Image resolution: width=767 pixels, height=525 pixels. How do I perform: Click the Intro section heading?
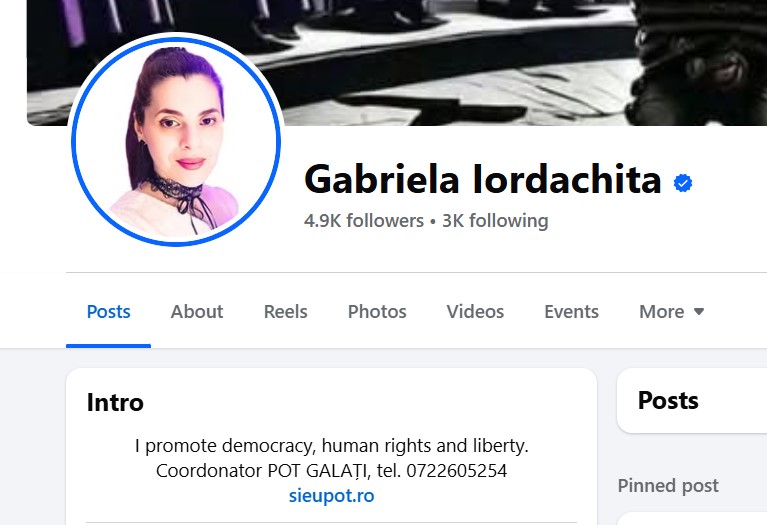coord(115,403)
